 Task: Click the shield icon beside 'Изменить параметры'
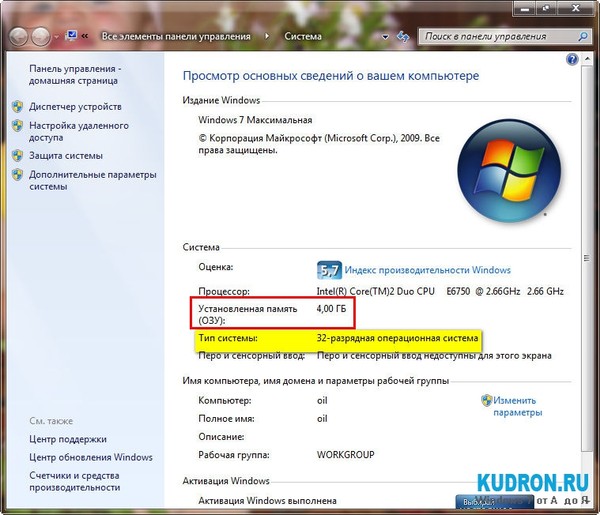click(x=486, y=401)
